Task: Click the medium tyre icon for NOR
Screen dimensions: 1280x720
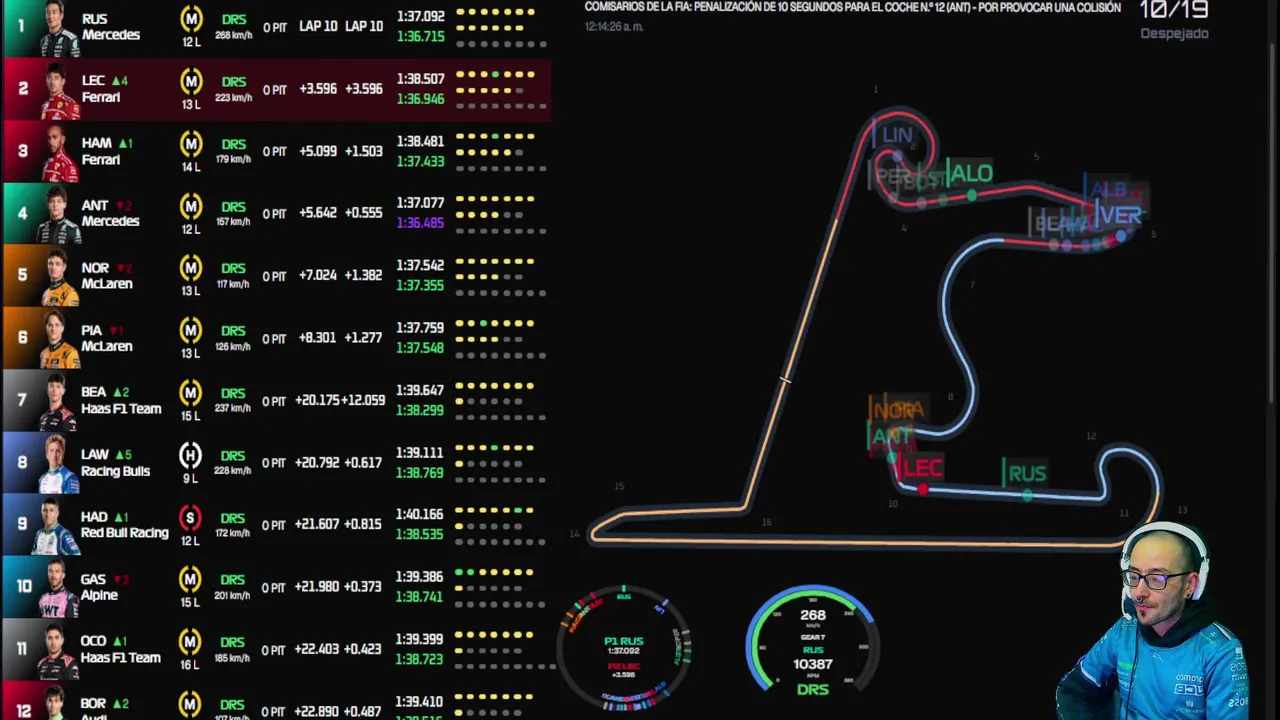Action: tap(191, 268)
